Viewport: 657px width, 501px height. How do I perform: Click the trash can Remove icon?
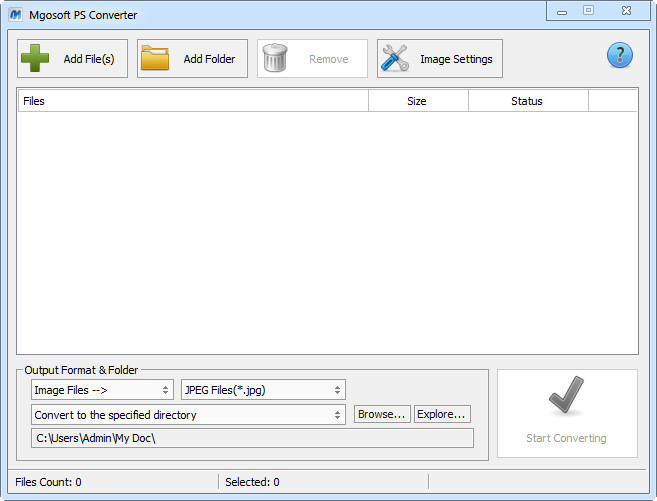[x=275, y=58]
